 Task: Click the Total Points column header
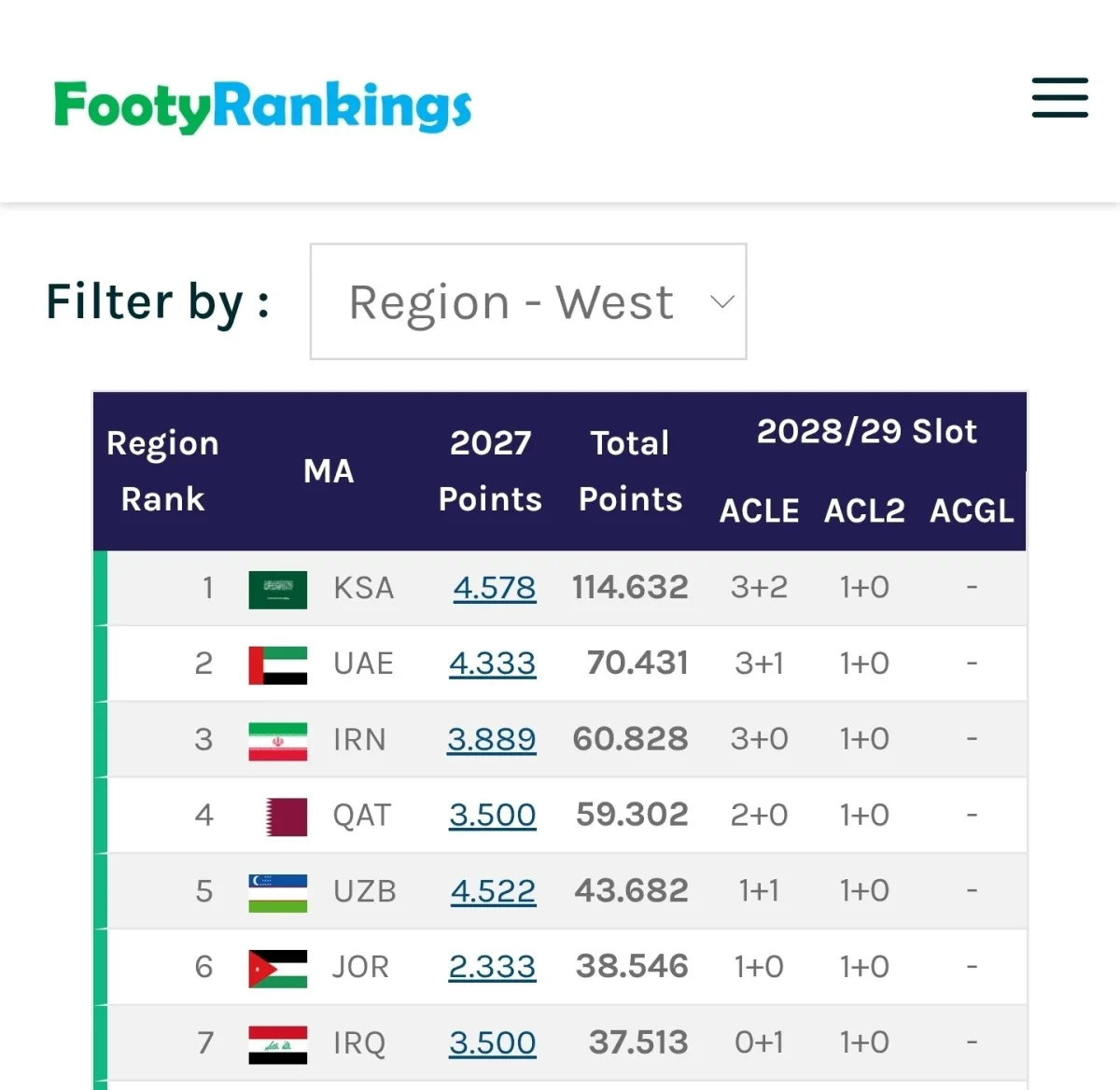tap(631, 470)
